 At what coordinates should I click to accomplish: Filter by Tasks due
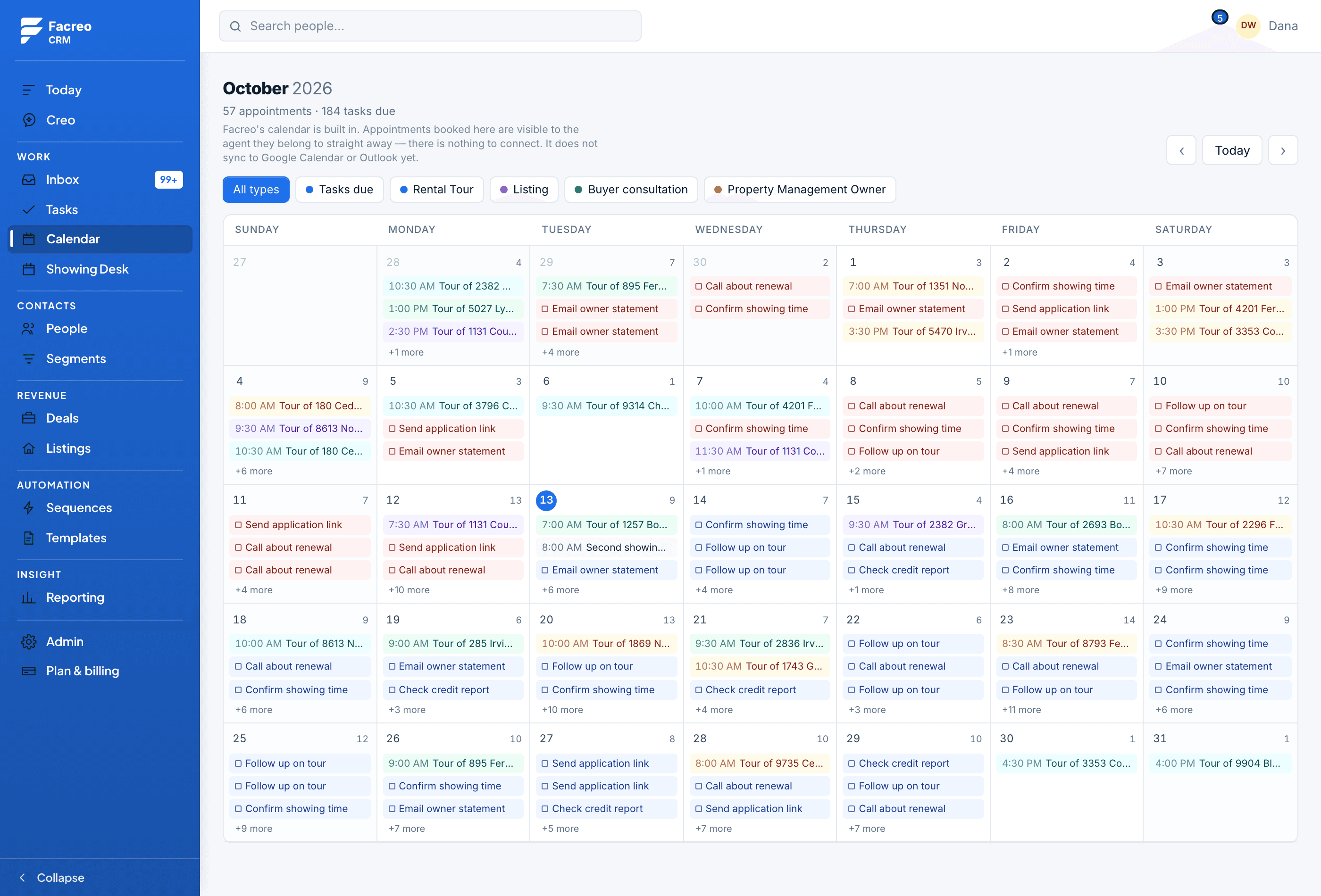pos(339,190)
